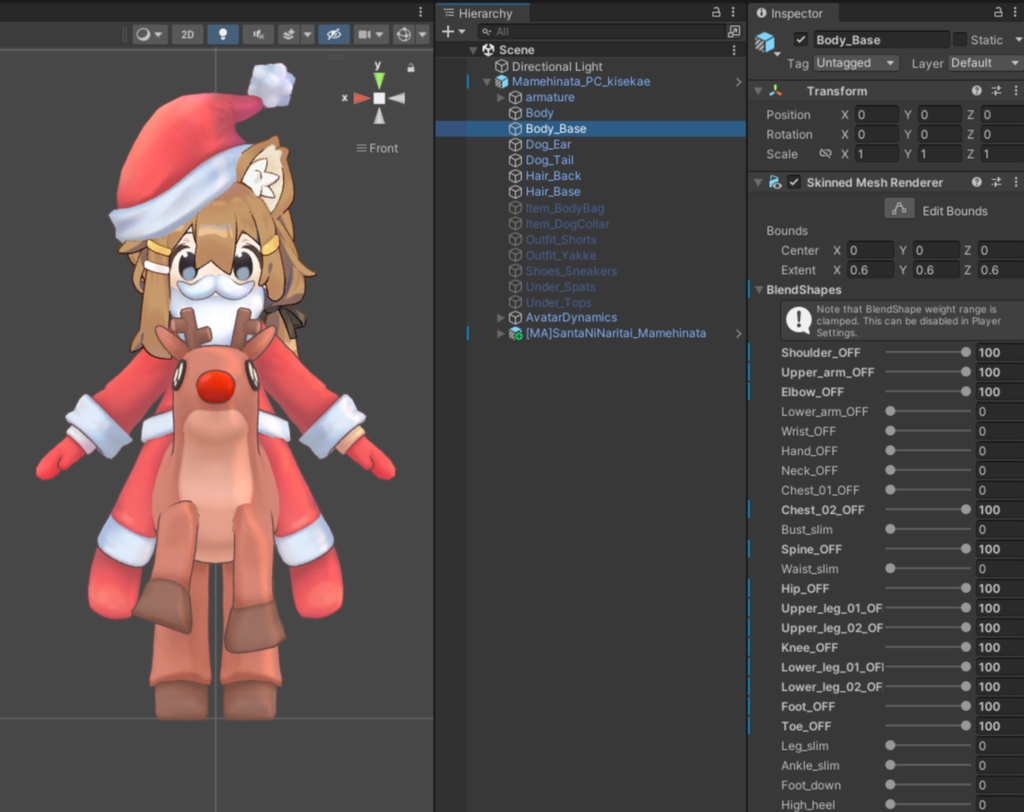Click Position X value field

[876, 114]
